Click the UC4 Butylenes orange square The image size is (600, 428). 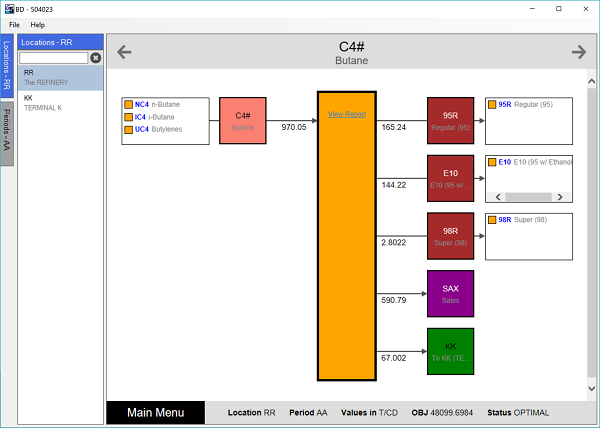[128, 129]
